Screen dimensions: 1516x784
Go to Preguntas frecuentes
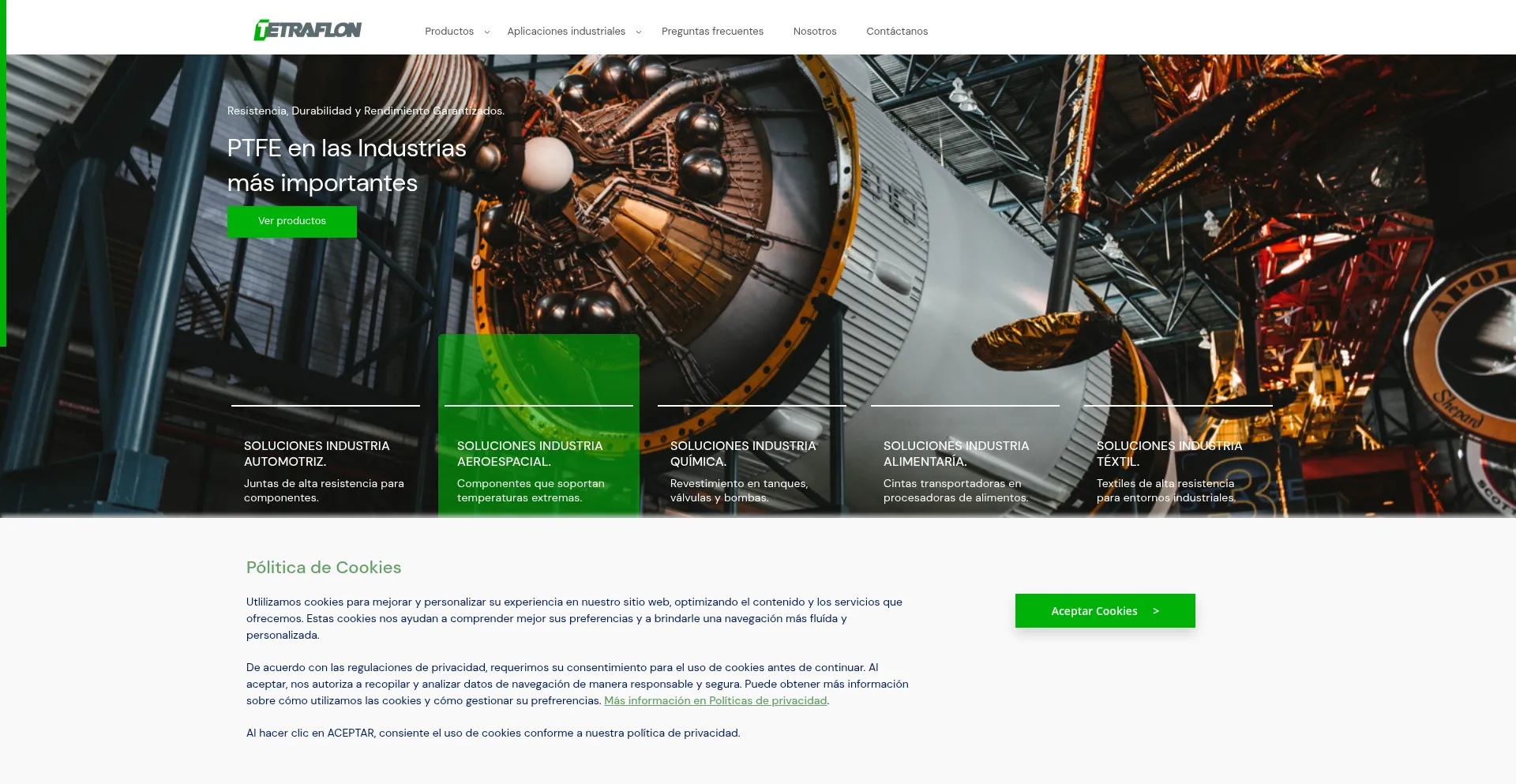[712, 32]
